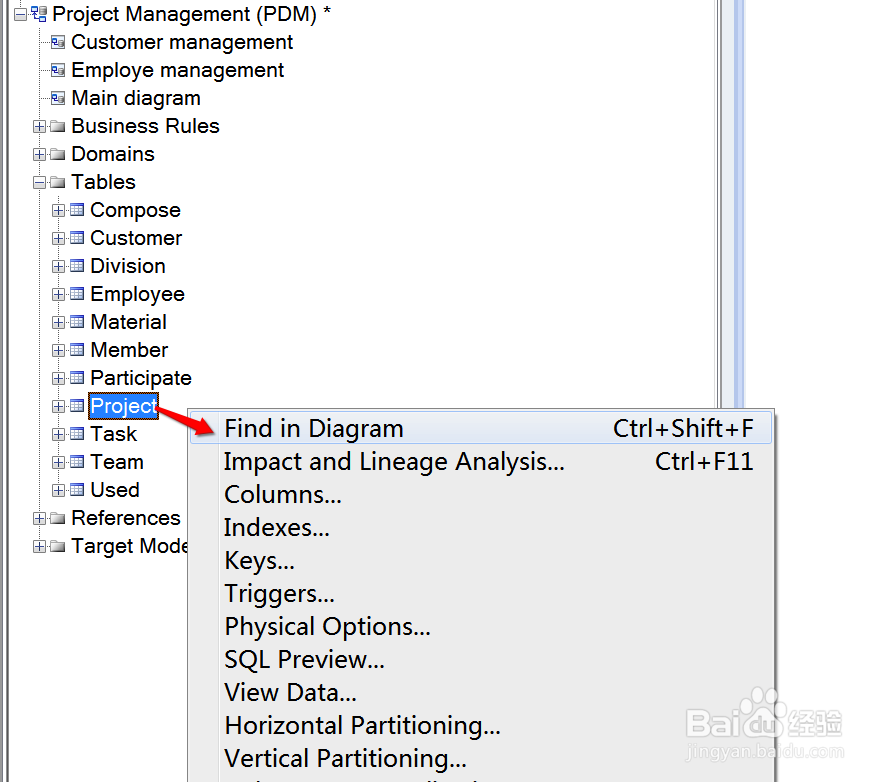This screenshot has width=894, height=782.
Task: Expand the Target Models folder
Action: (39, 546)
